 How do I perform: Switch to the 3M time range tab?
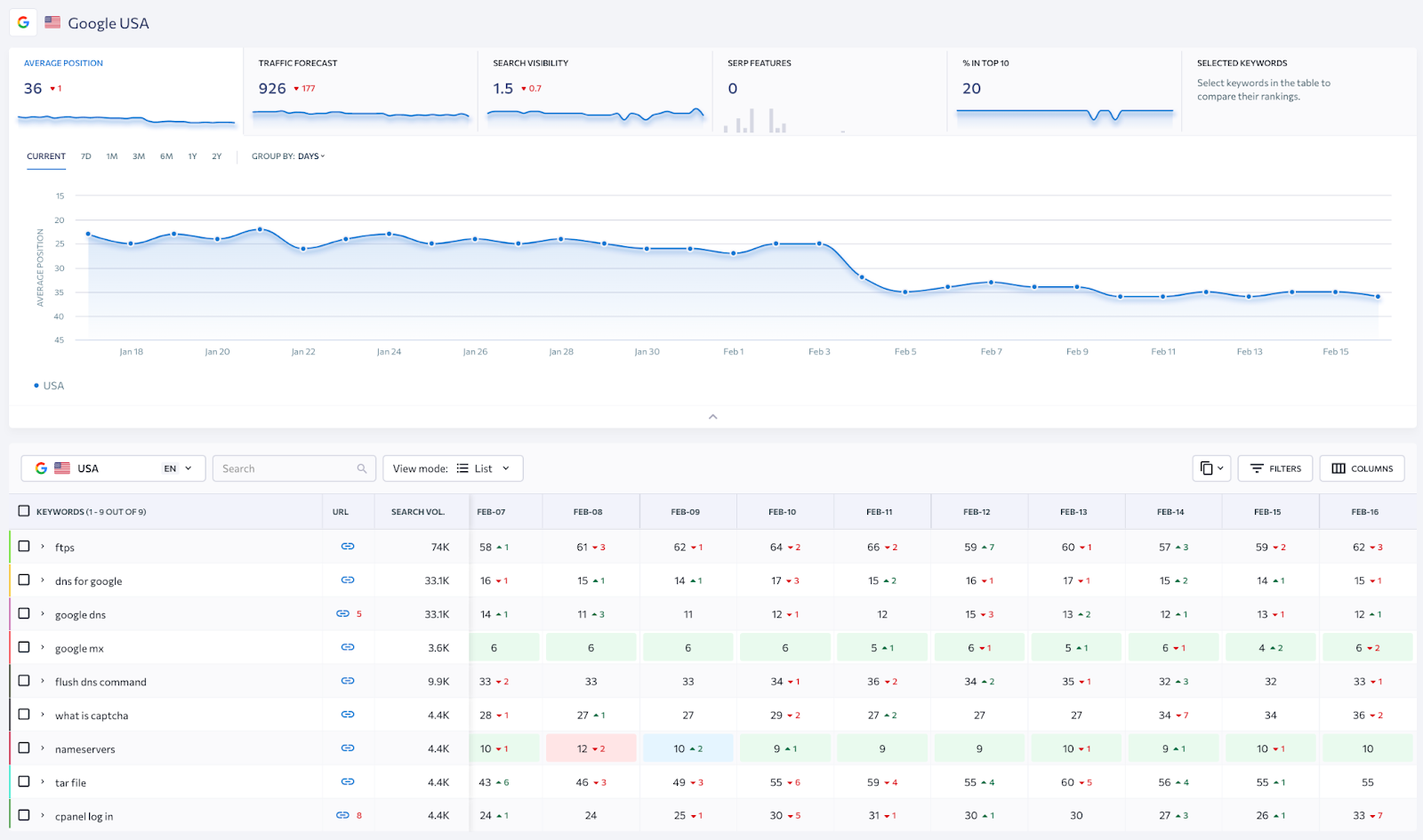click(139, 156)
